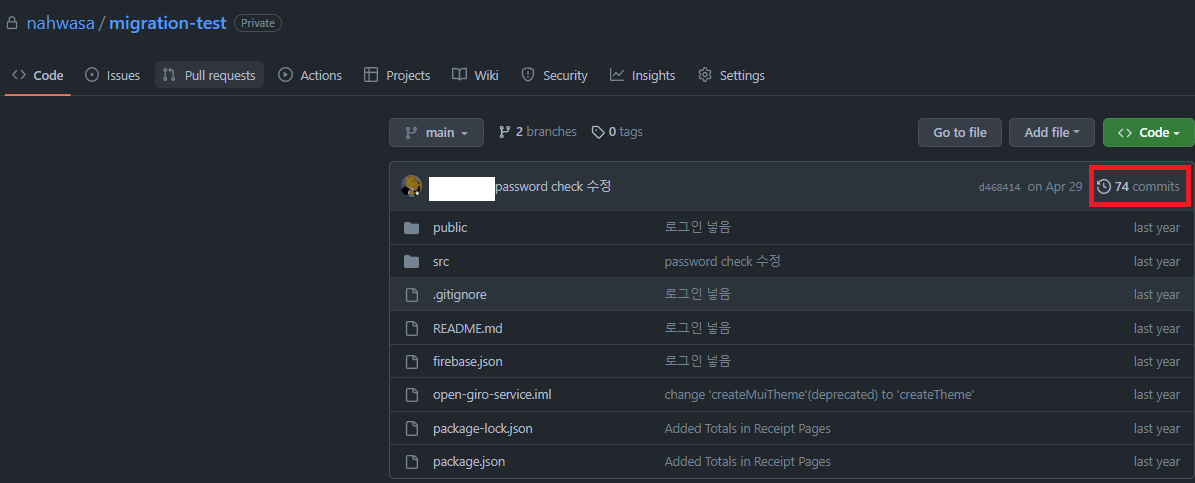
Task: Open the package-lock.json file
Action: click(482, 428)
